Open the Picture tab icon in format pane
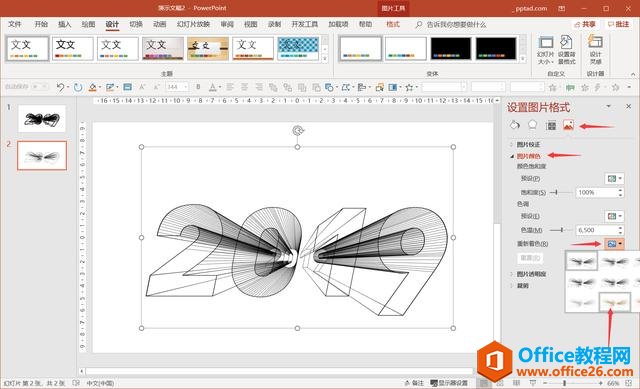The image size is (640, 389). [568, 125]
